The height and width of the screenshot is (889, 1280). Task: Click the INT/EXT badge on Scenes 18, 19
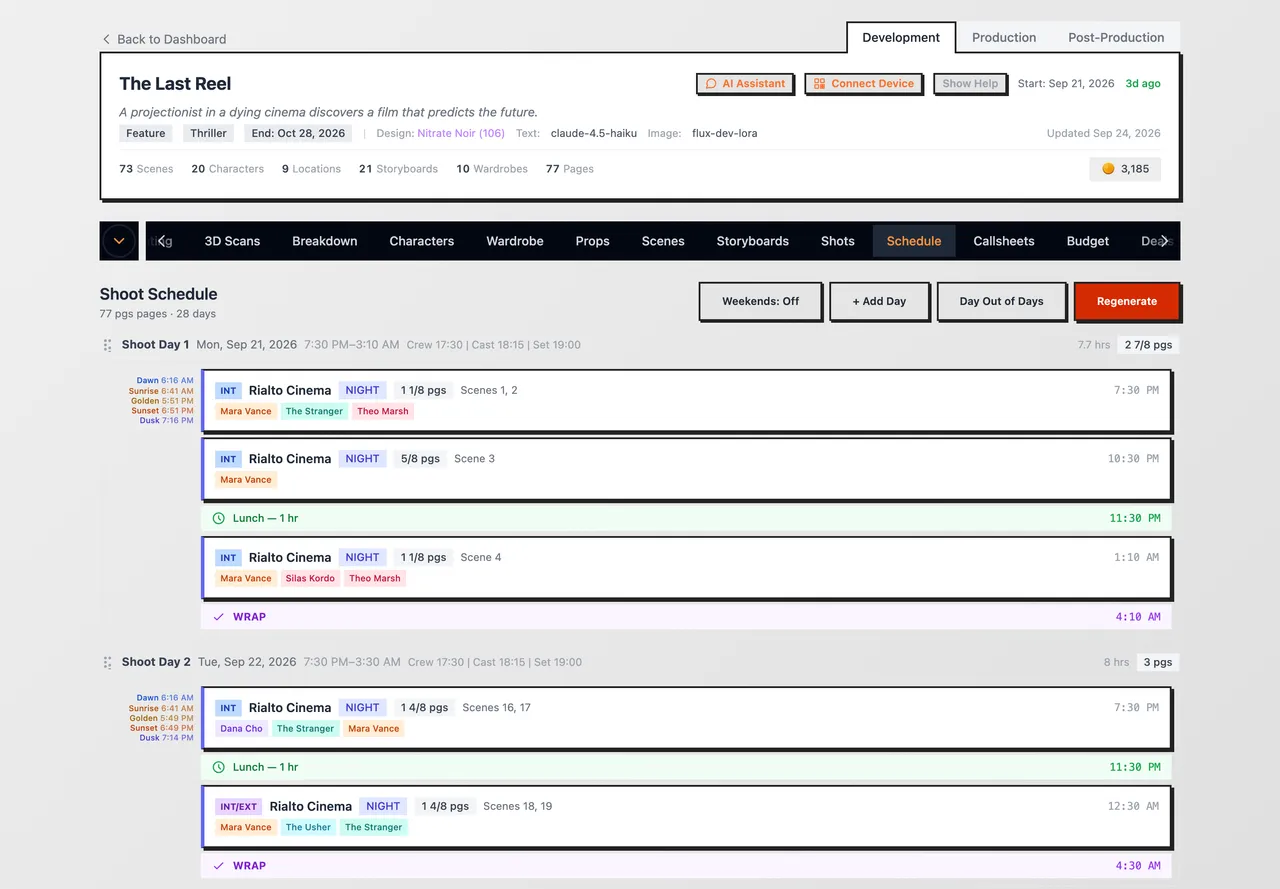[239, 806]
